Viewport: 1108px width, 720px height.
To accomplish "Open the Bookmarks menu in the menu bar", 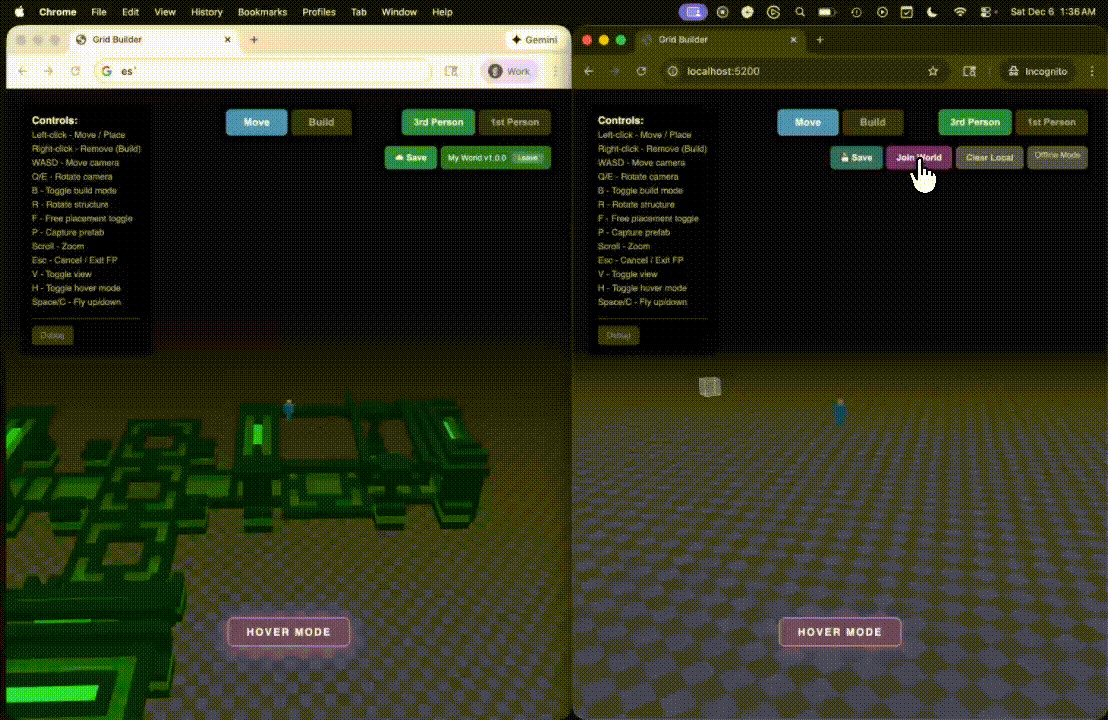I will pyautogui.click(x=262, y=12).
